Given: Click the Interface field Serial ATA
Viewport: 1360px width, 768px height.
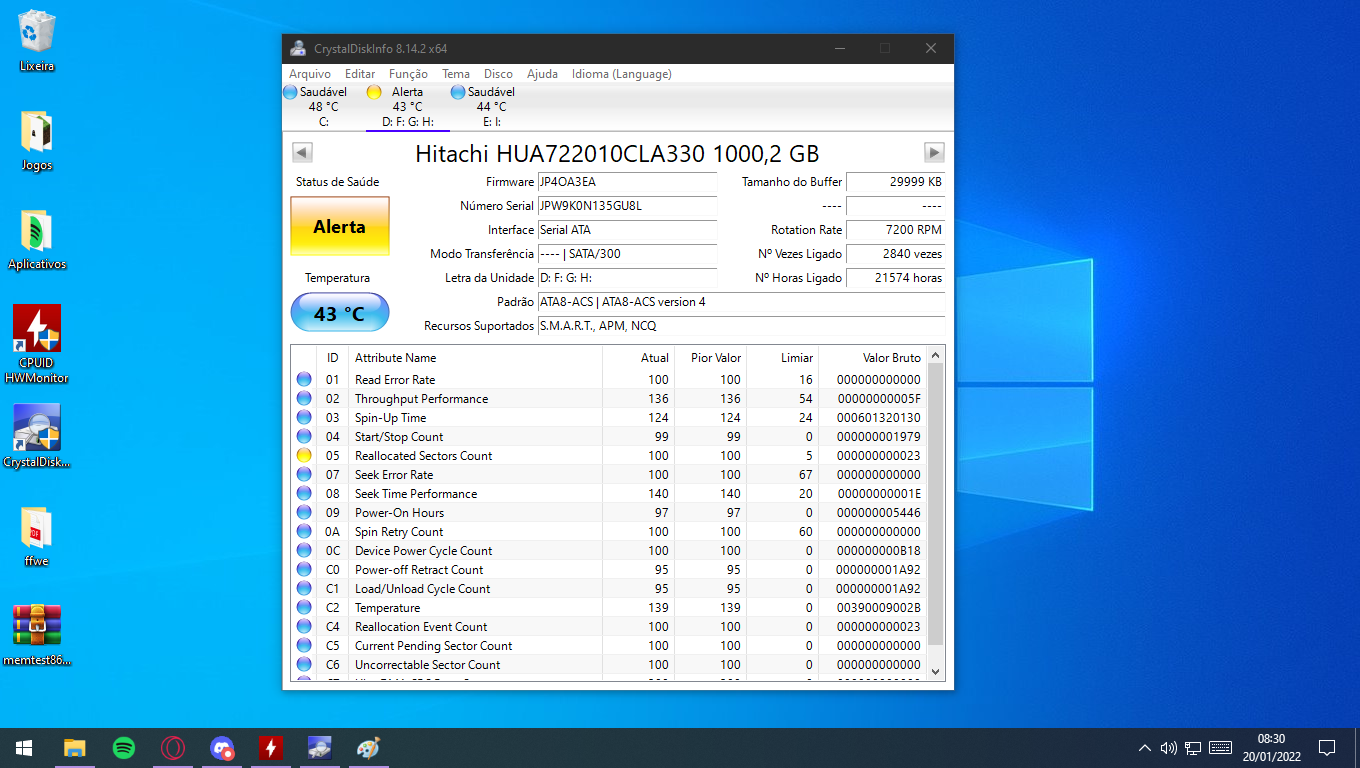Looking at the screenshot, I should [627, 230].
